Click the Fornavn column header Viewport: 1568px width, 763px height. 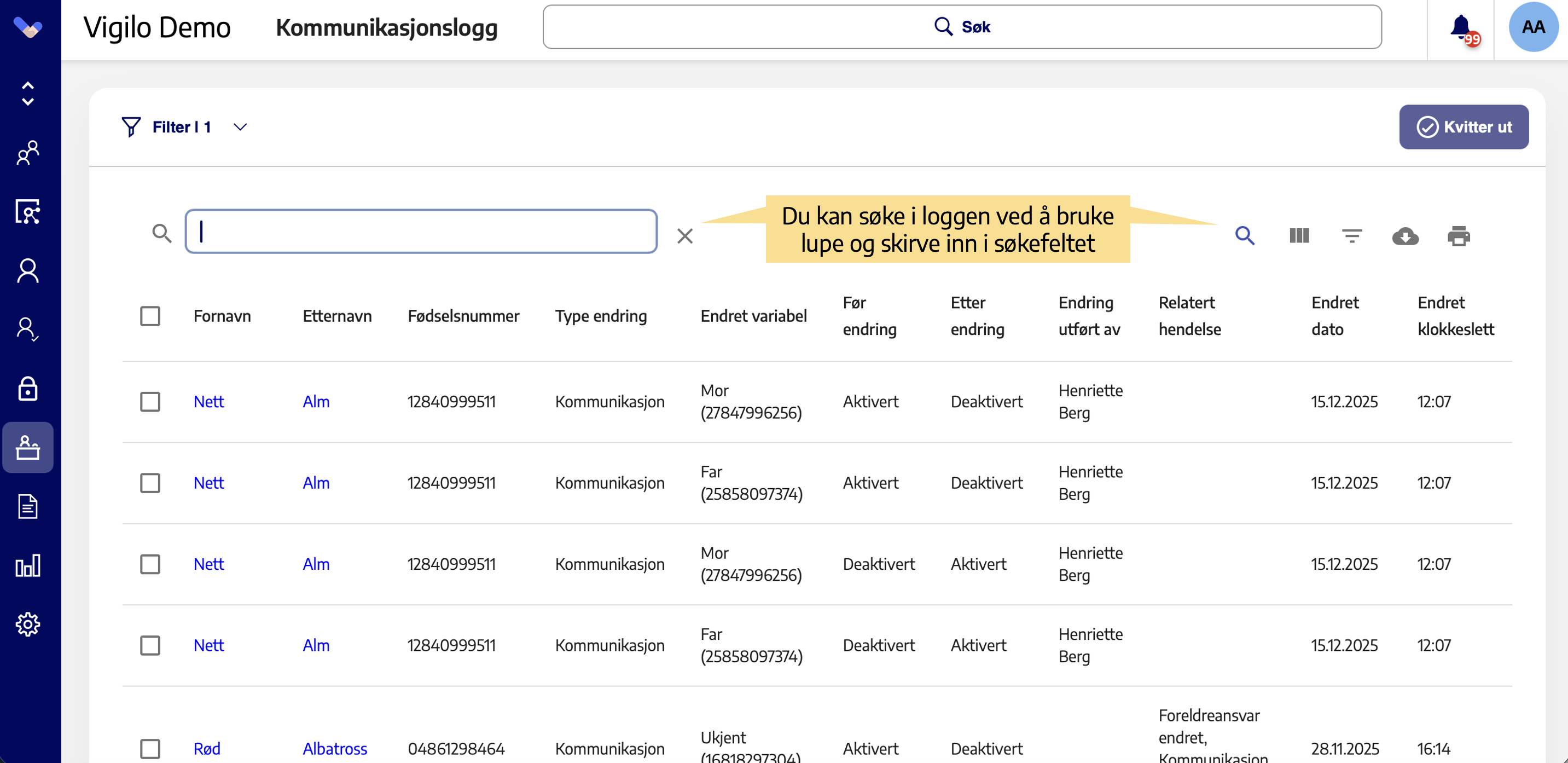coord(222,316)
